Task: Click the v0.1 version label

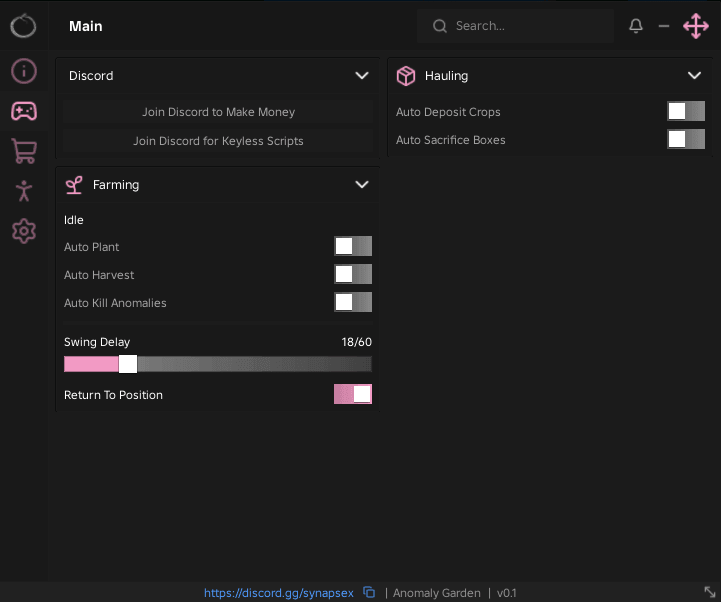Action: 506,593
